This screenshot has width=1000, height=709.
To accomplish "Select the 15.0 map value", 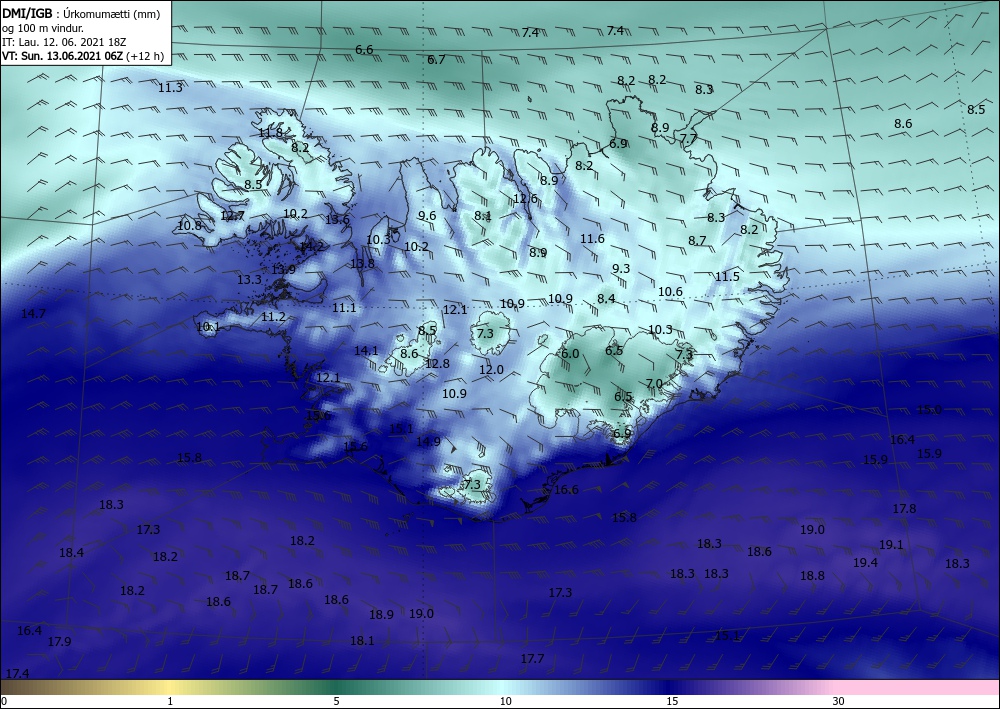I will pyautogui.click(x=929, y=410).
